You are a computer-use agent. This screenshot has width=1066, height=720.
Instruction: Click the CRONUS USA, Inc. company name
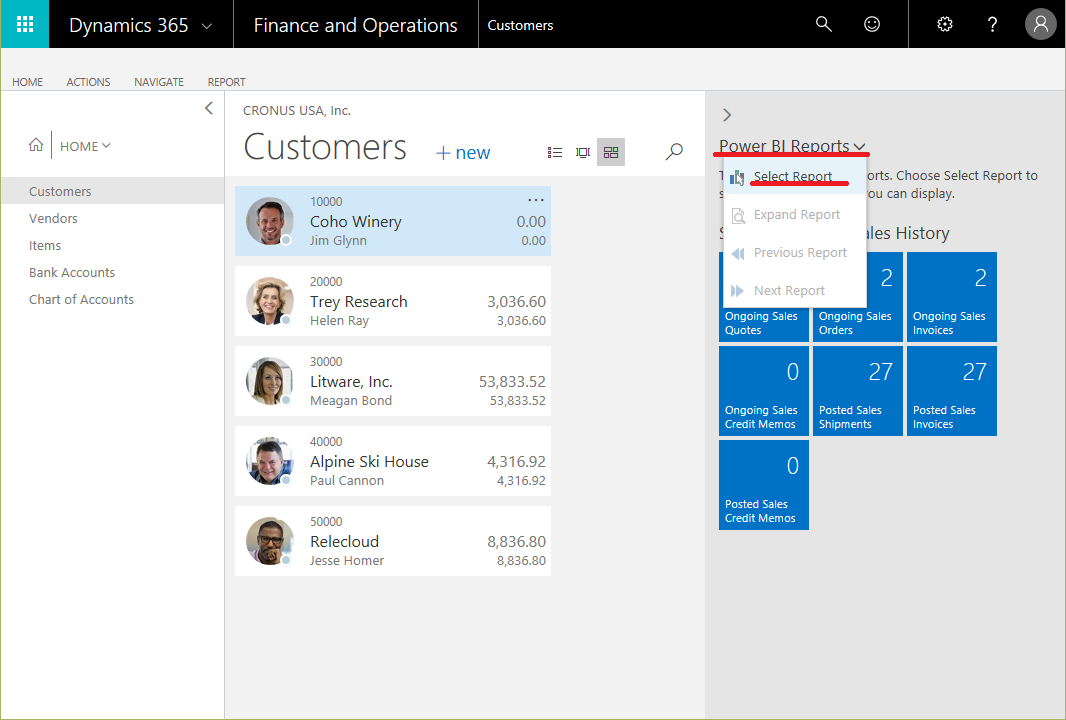point(297,111)
